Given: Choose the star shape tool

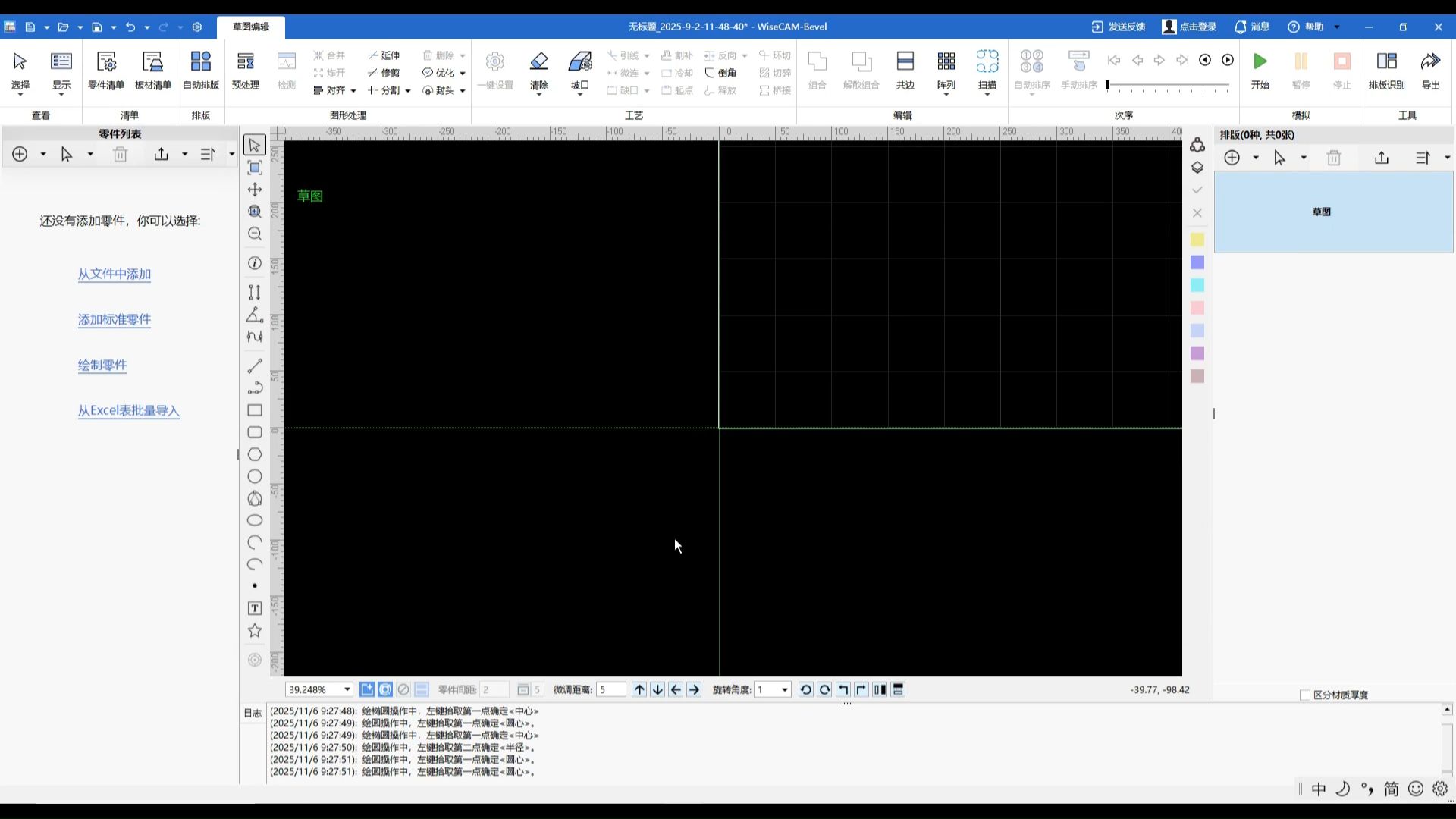Looking at the screenshot, I should tap(255, 631).
